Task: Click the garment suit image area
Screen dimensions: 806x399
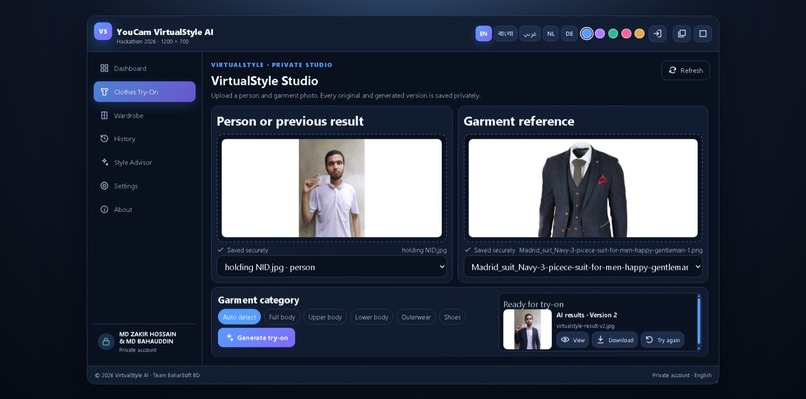Action: [583, 188]
